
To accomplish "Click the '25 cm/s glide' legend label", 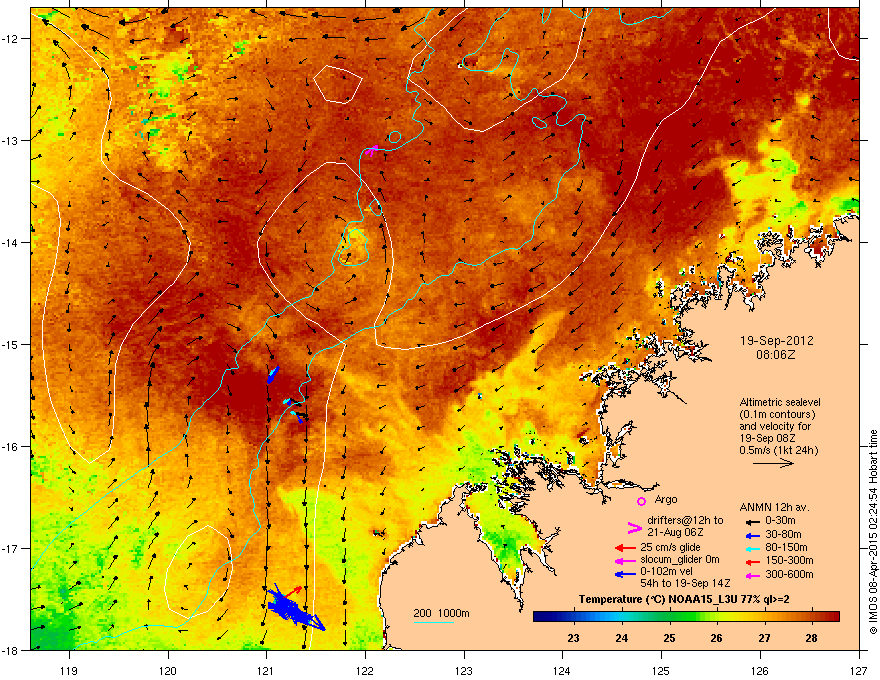I will 671,547.
